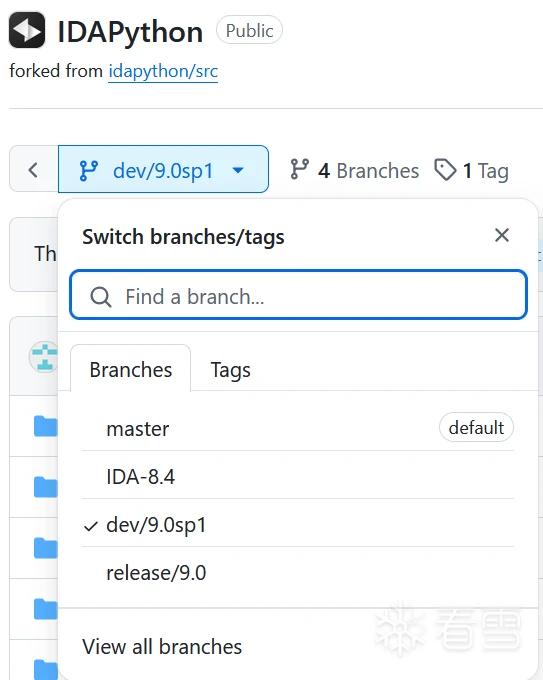The image size is (543, 680).
Task: Open the idapython/src fork source link
Action: point(163,71)
